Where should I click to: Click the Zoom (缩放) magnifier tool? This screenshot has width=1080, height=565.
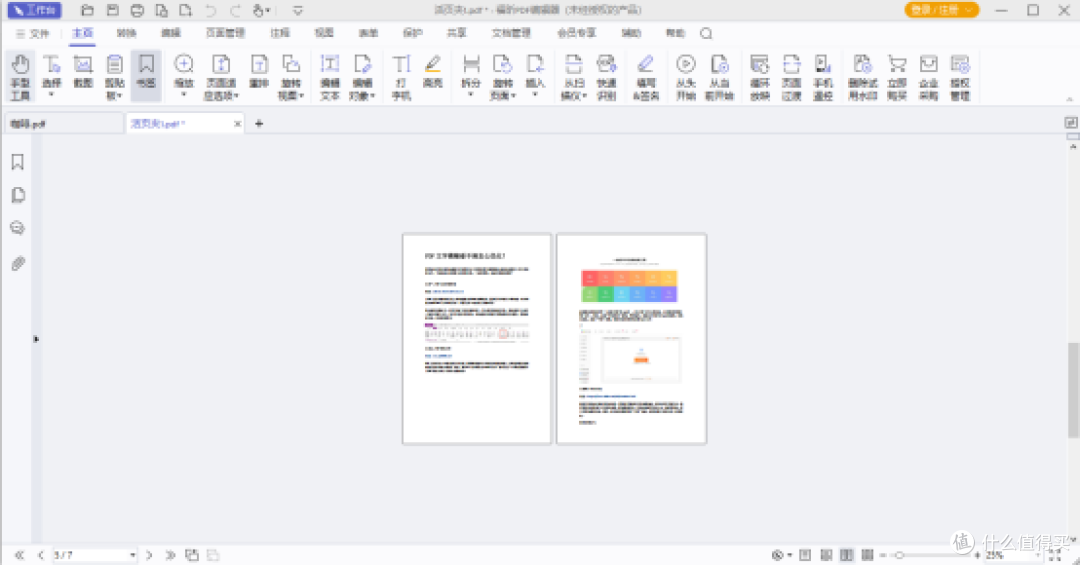point(184,75)
